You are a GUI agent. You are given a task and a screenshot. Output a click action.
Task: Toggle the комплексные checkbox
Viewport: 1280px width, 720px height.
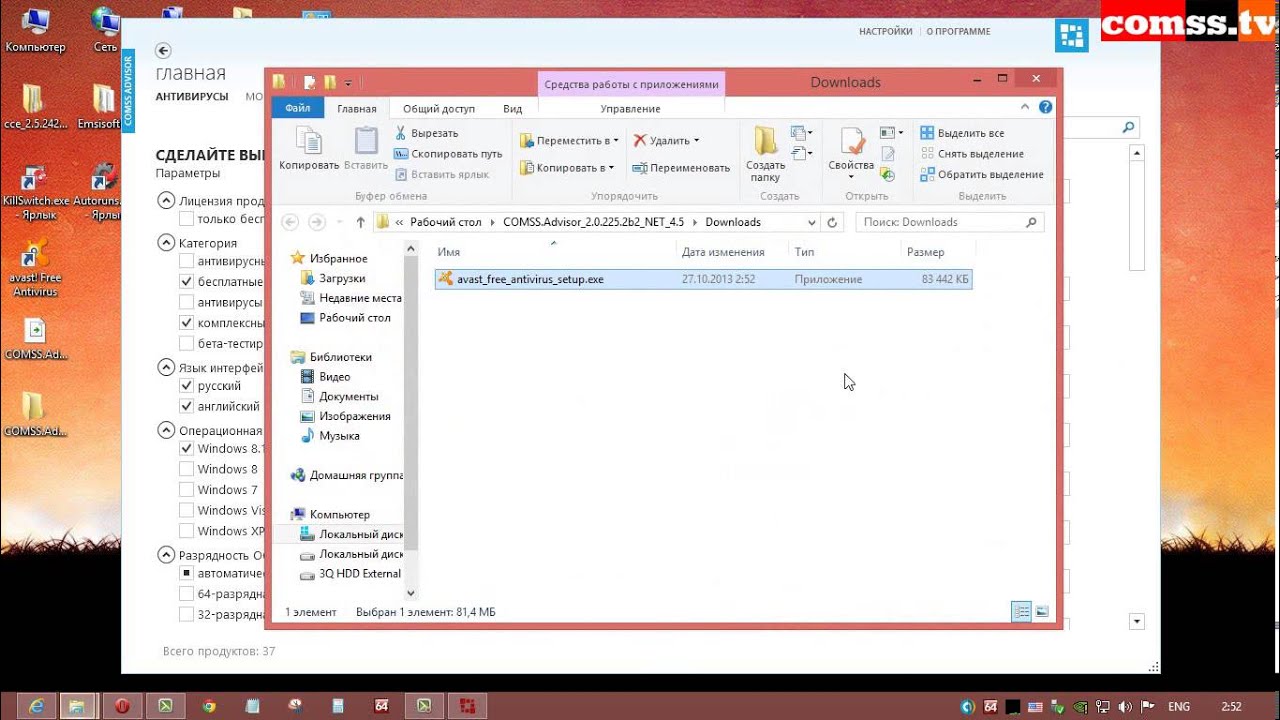pyautogui.click(x=186, y=323)
